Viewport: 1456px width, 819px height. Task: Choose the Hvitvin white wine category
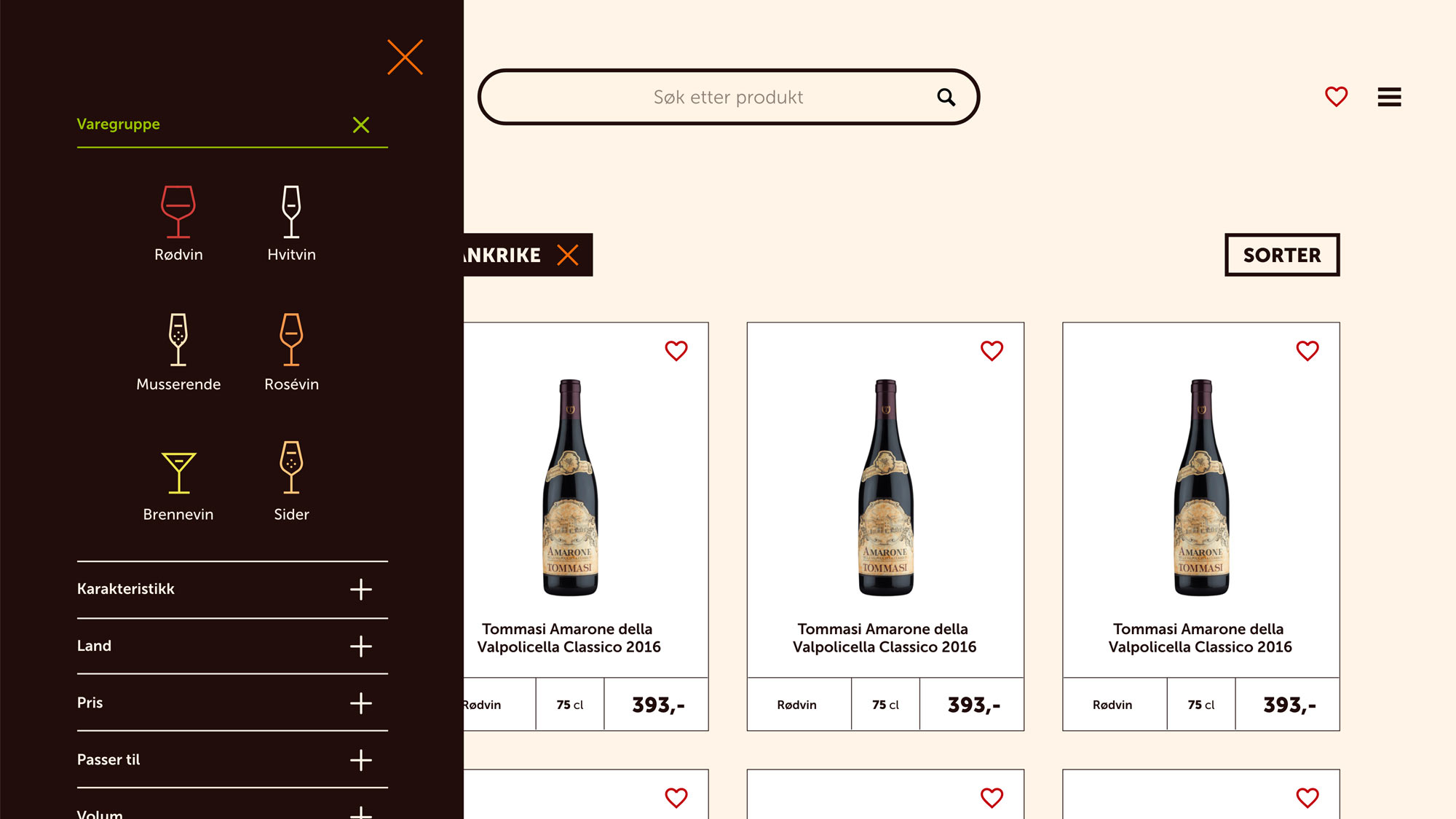point(291,212)
